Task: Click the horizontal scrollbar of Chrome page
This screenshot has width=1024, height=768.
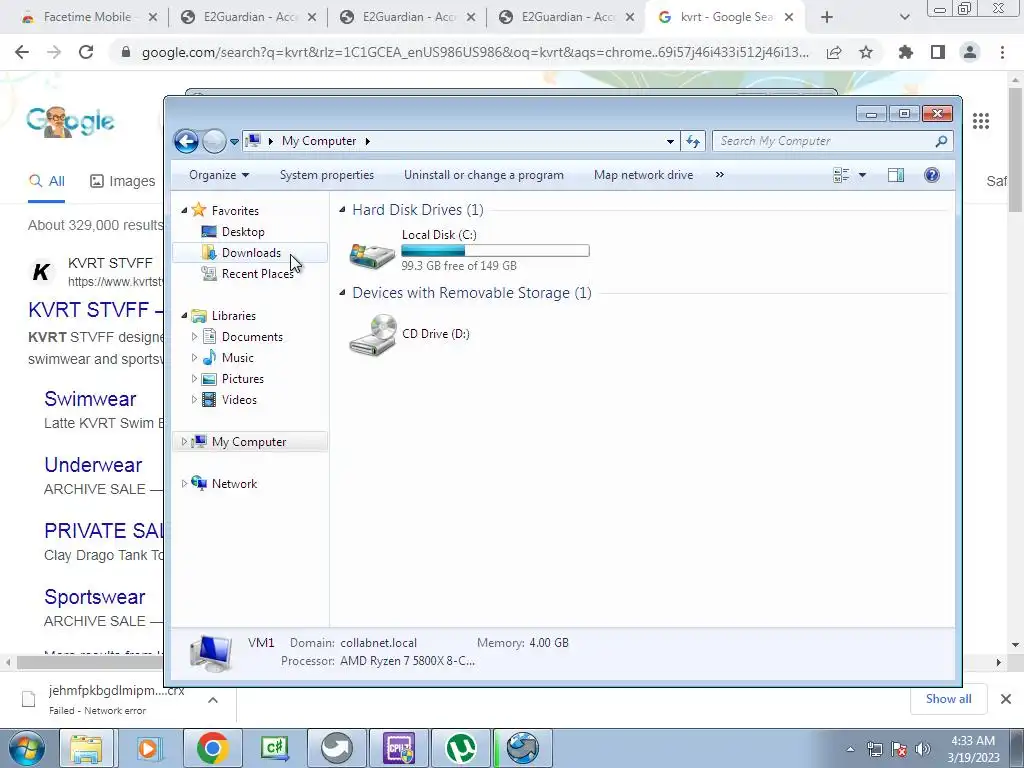Action: click(90, 662)
